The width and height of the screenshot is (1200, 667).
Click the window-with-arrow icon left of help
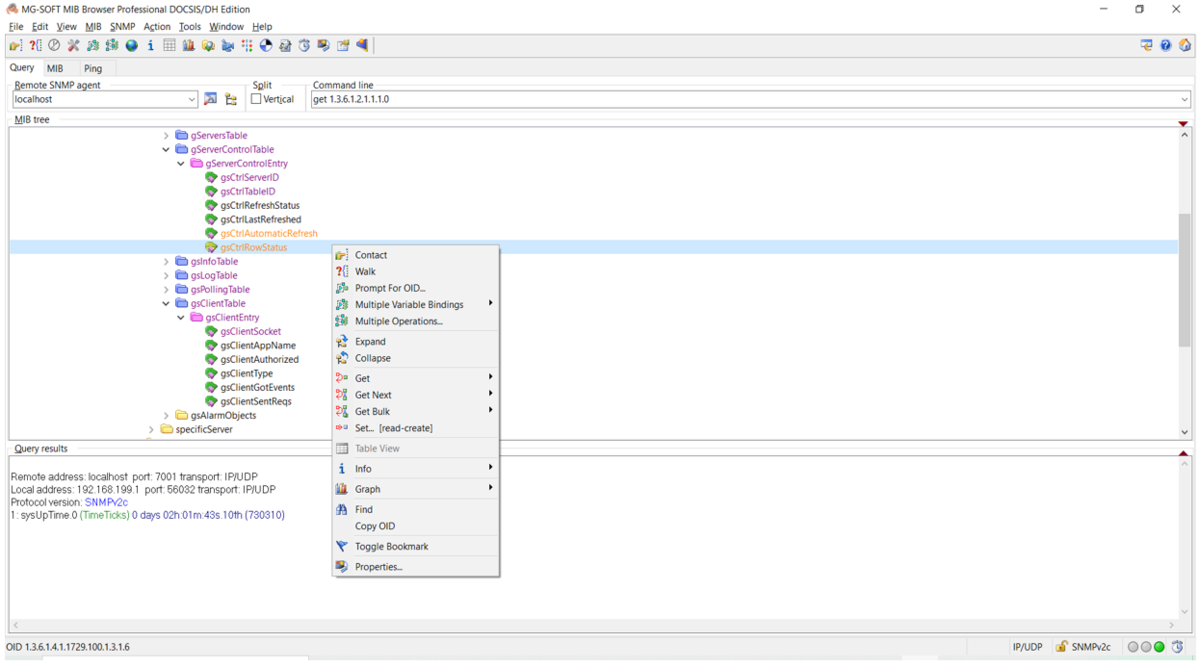click(x=1146, y=45)
